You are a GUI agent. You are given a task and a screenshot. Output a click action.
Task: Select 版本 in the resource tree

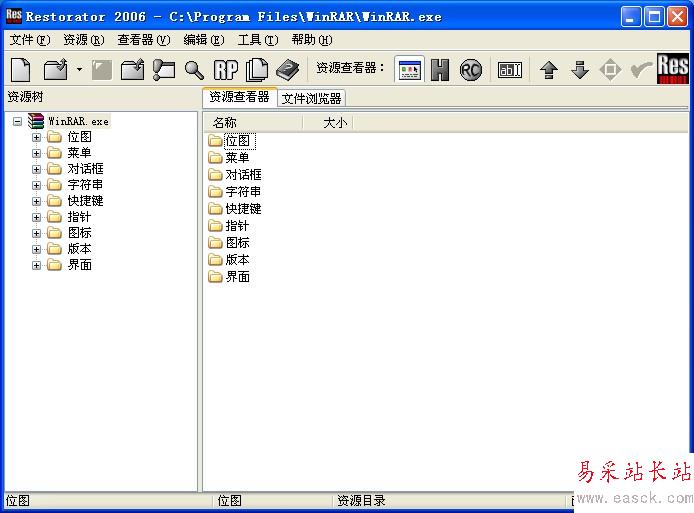click(80, 249)
